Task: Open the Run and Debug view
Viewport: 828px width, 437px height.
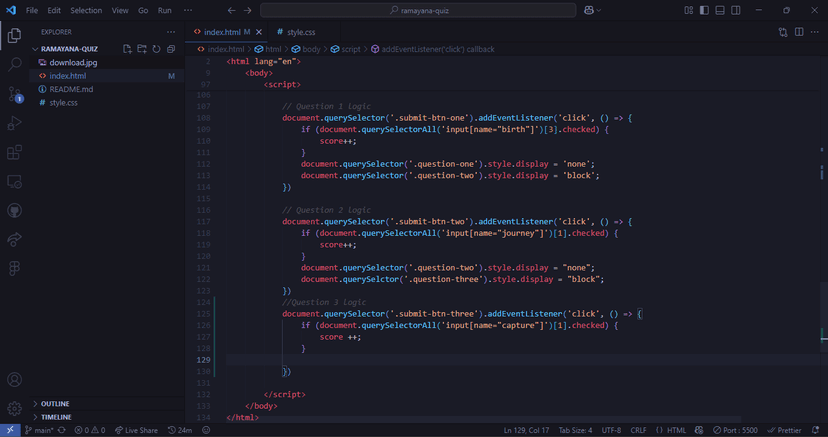Action: [x=14, y=123]
